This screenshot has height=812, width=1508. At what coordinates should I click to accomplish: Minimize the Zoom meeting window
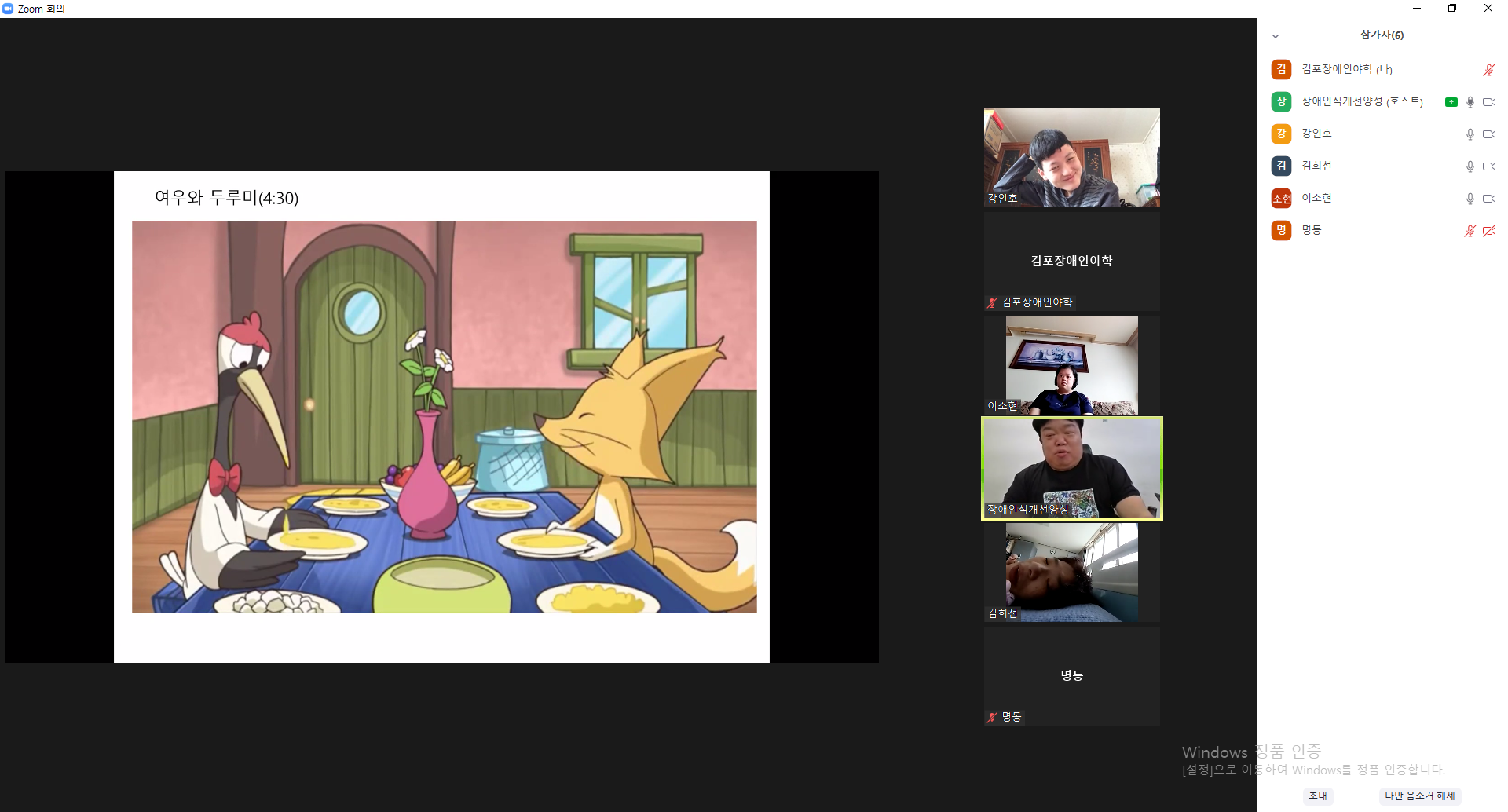point(1417,9)
